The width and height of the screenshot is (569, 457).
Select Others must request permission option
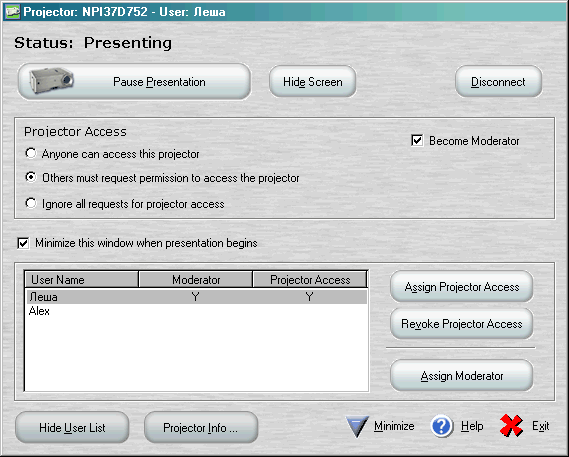click(31, 178)
